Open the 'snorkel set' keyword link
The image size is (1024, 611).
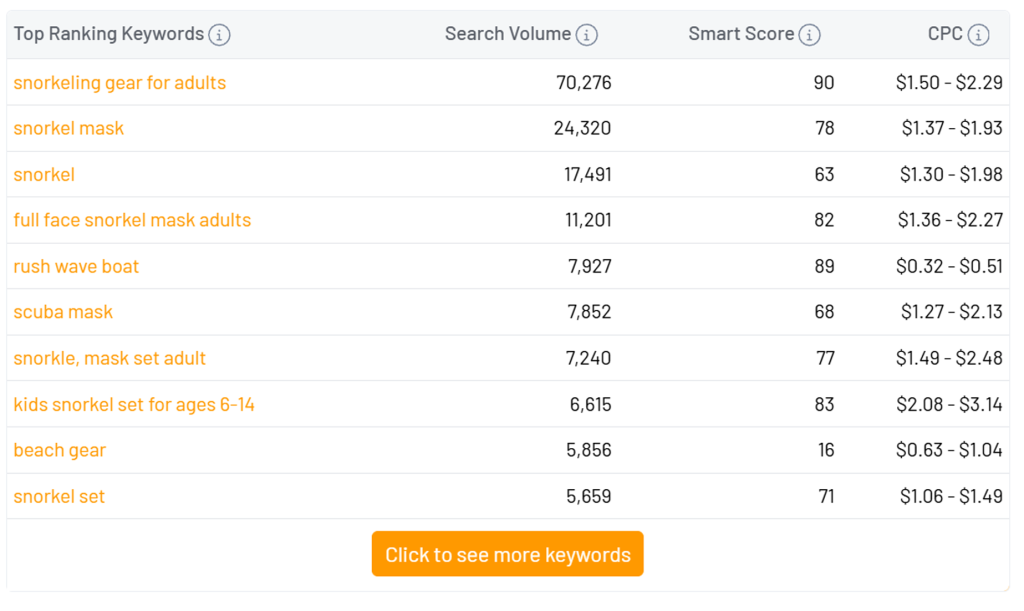click(x=59, y=496)
